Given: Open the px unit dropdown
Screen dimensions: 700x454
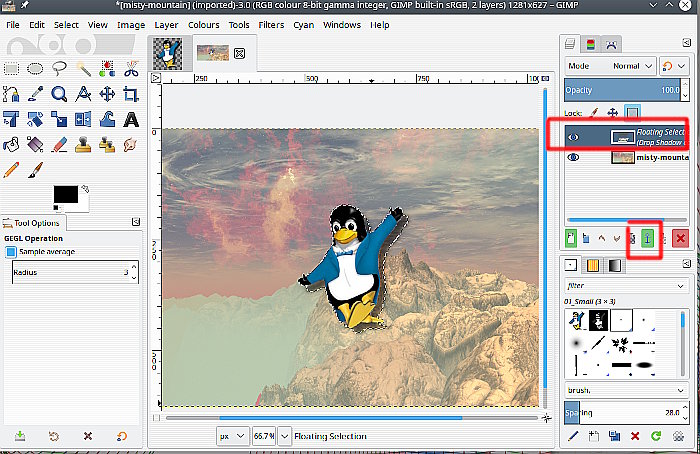Looking at the screenshot, I should point(232,436).
